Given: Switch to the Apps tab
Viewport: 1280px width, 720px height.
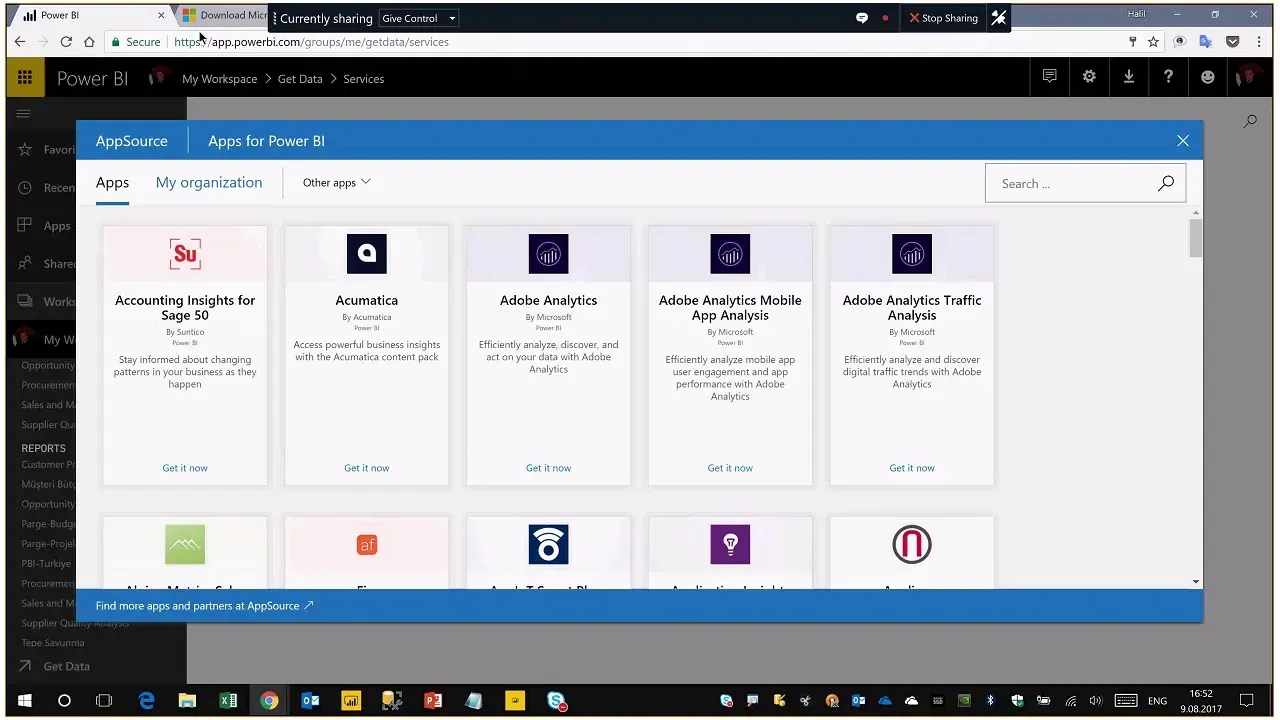Looking at the screenshot, I should [x=112, y=183].
